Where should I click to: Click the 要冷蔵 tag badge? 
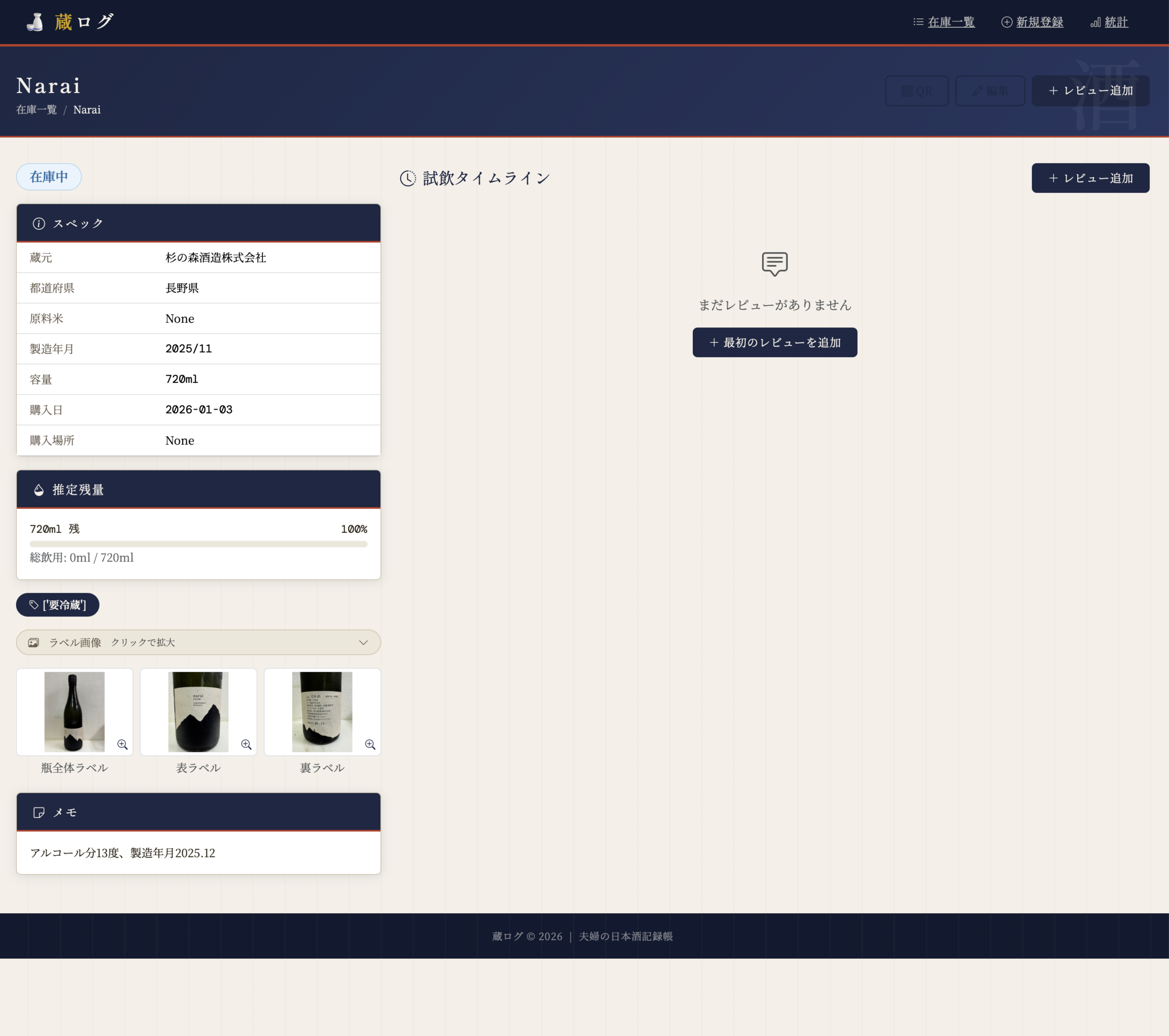58,605
